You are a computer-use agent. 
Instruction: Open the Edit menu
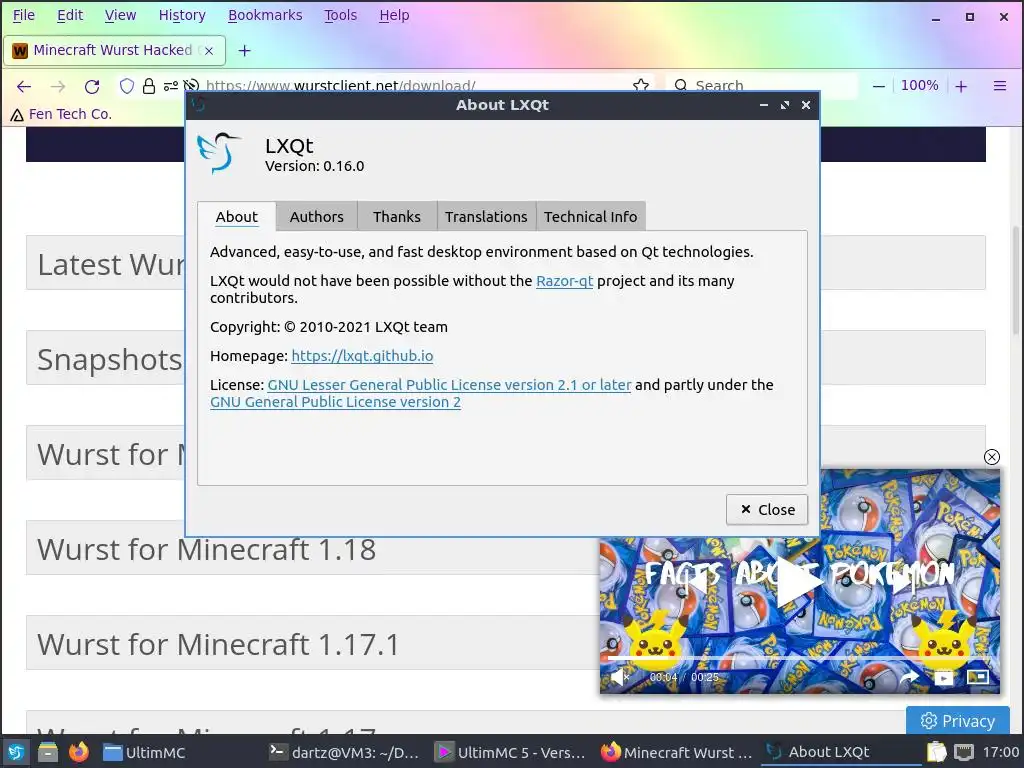(70, 15)
